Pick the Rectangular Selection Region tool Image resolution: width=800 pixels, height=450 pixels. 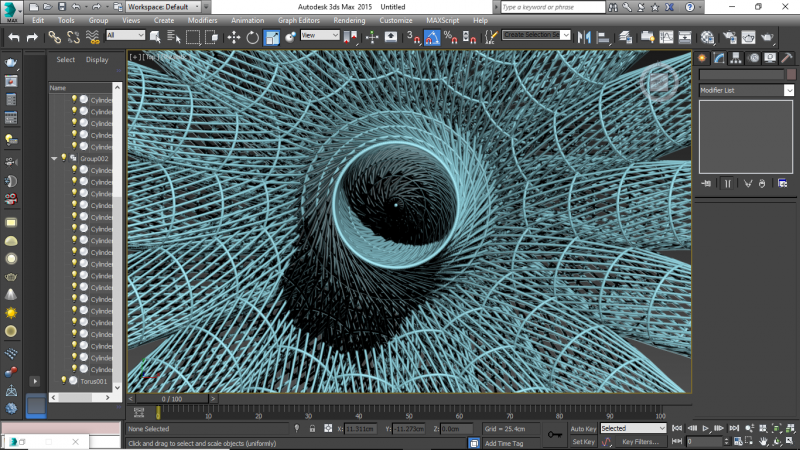(x=192, y=37)
